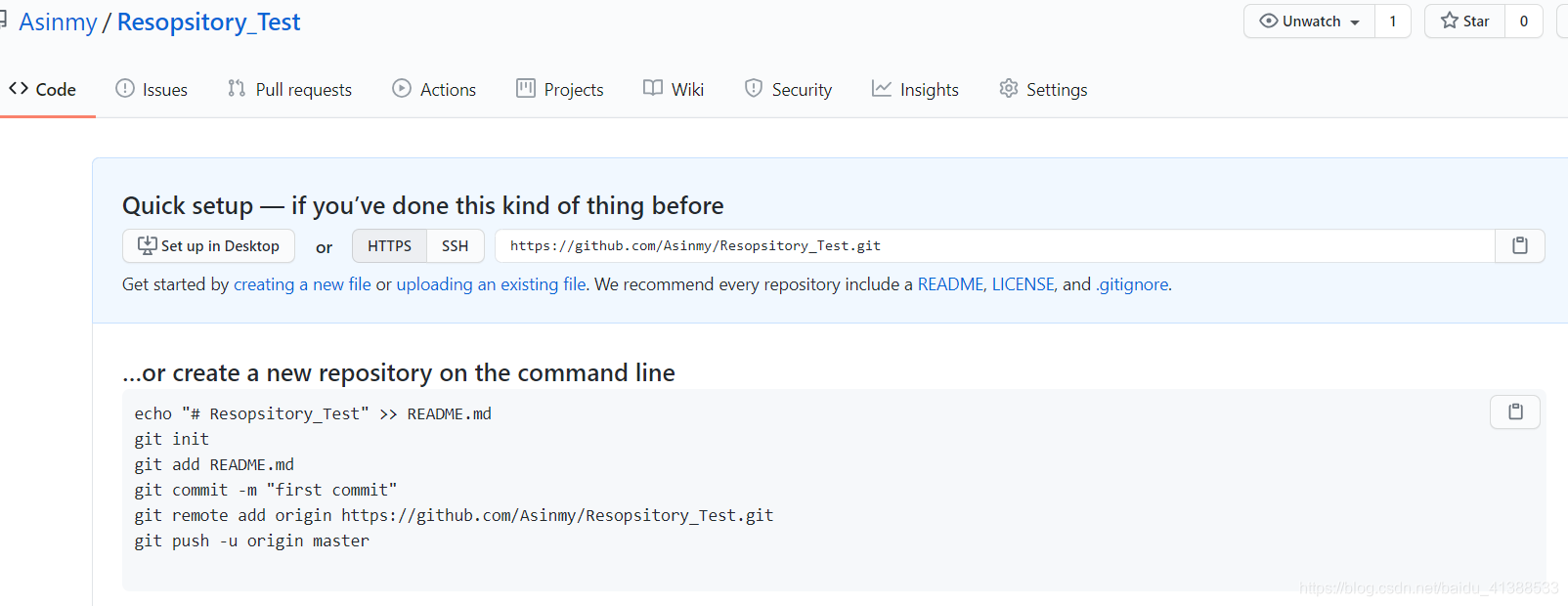The height and width of the screenshot is (606, 1568).
Task: Open the Wiki tab
Action: [x=674, y=89]
